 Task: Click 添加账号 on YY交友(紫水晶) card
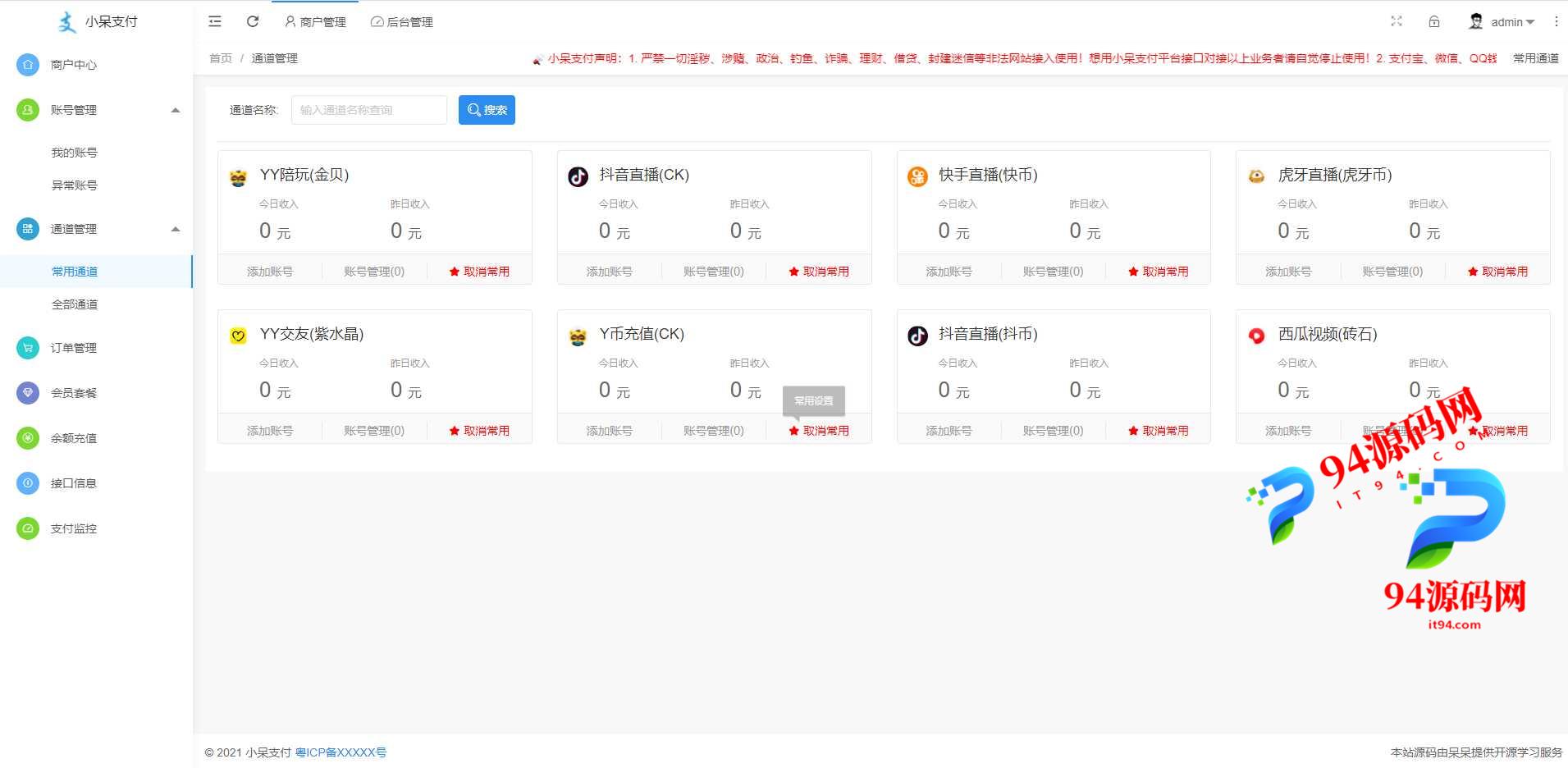click(x=270, y=431)
